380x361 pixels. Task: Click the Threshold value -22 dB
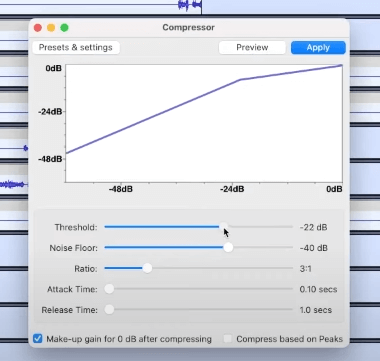pos(313,227)
